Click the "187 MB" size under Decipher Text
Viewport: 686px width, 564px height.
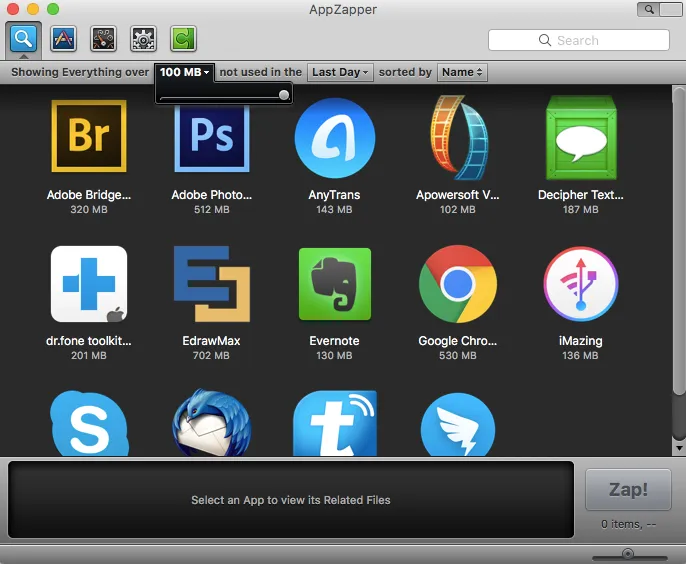point(581,210)
